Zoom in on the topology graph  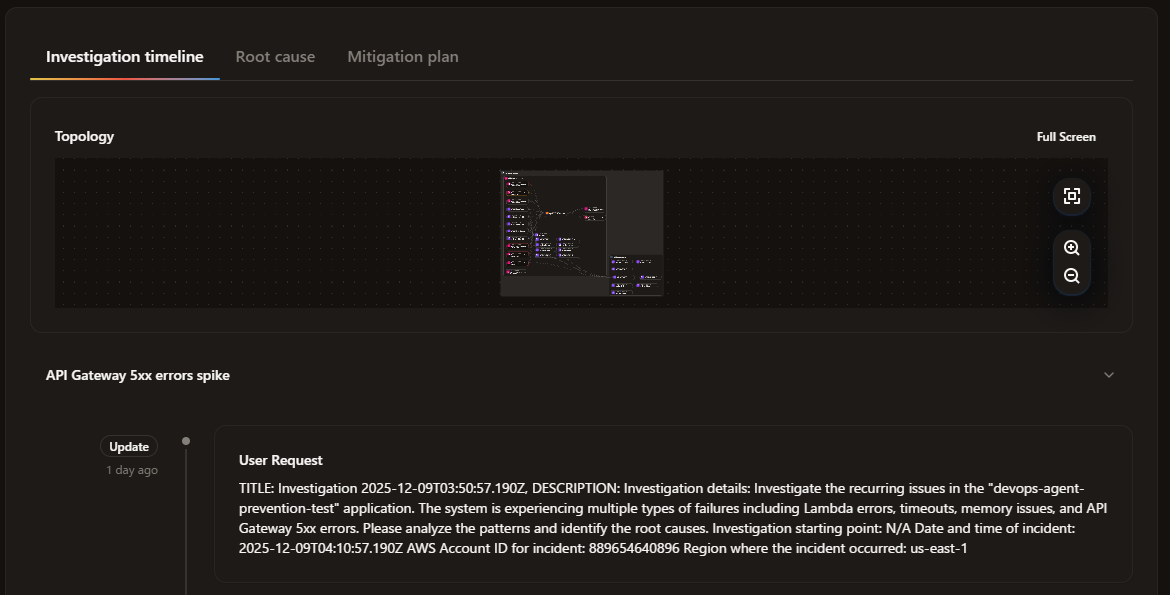click(1071, 247)
